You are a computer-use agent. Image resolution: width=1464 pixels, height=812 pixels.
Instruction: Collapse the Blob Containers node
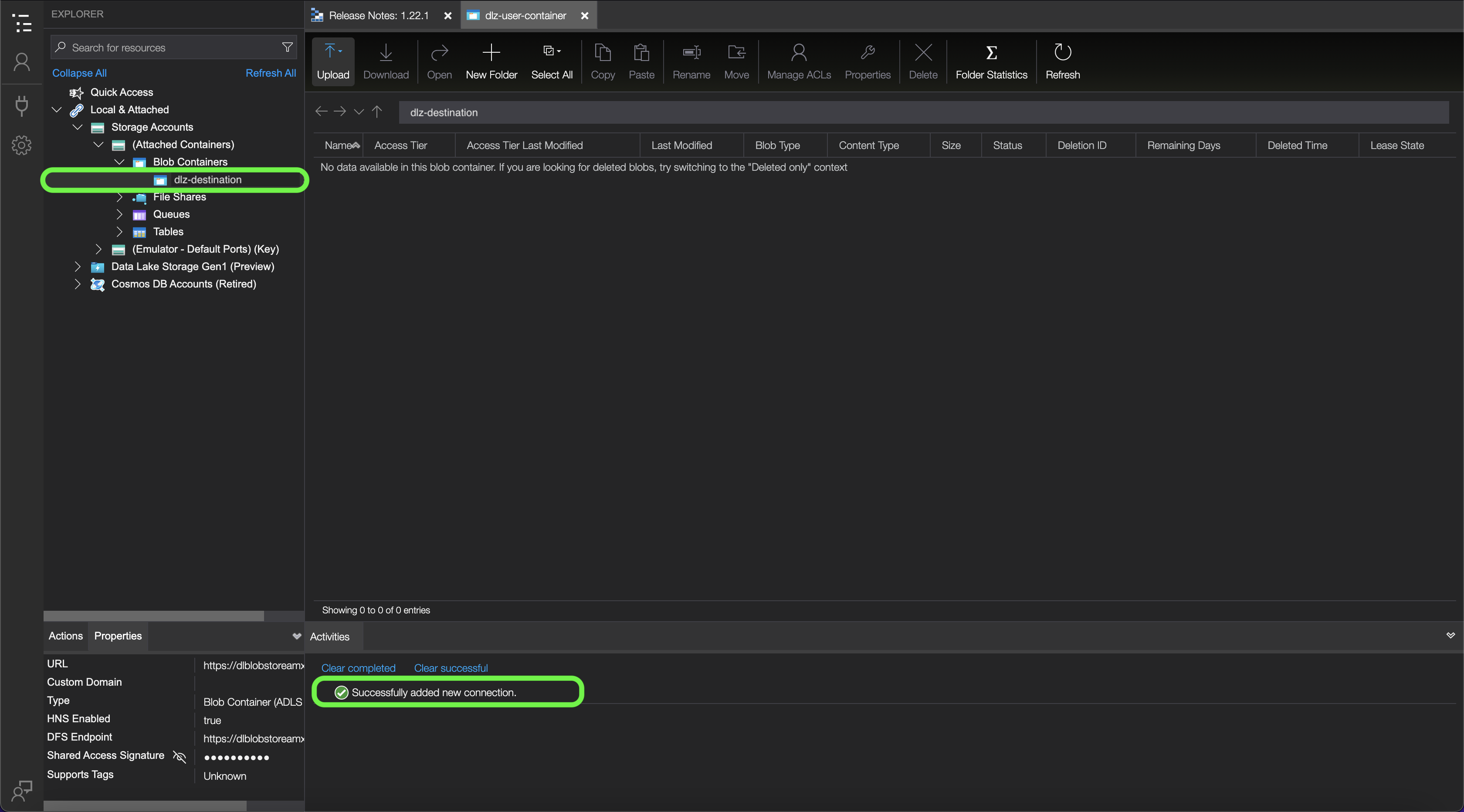[119, 162]
